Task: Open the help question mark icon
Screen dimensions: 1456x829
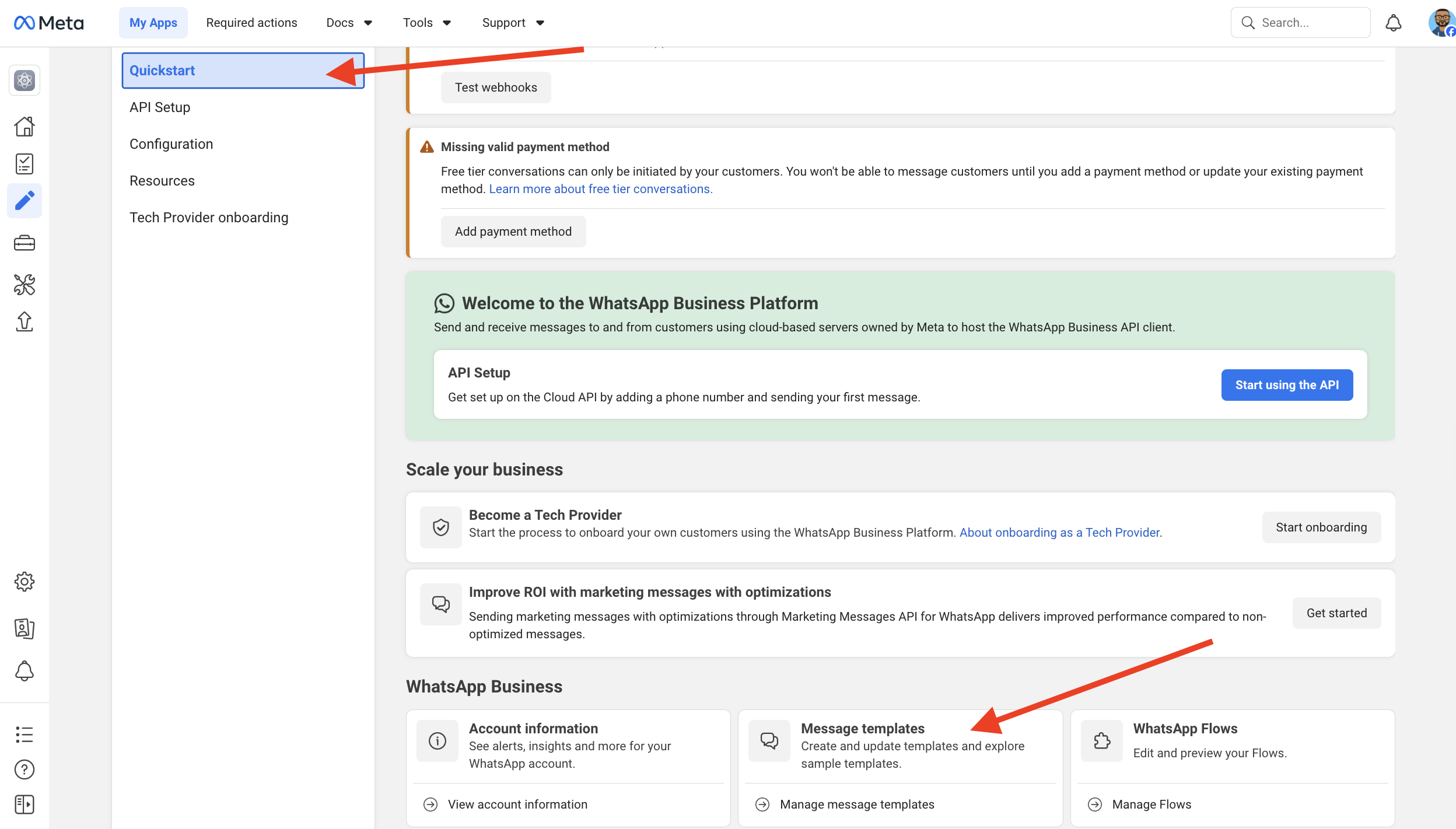Action: (x=24, y=769)
